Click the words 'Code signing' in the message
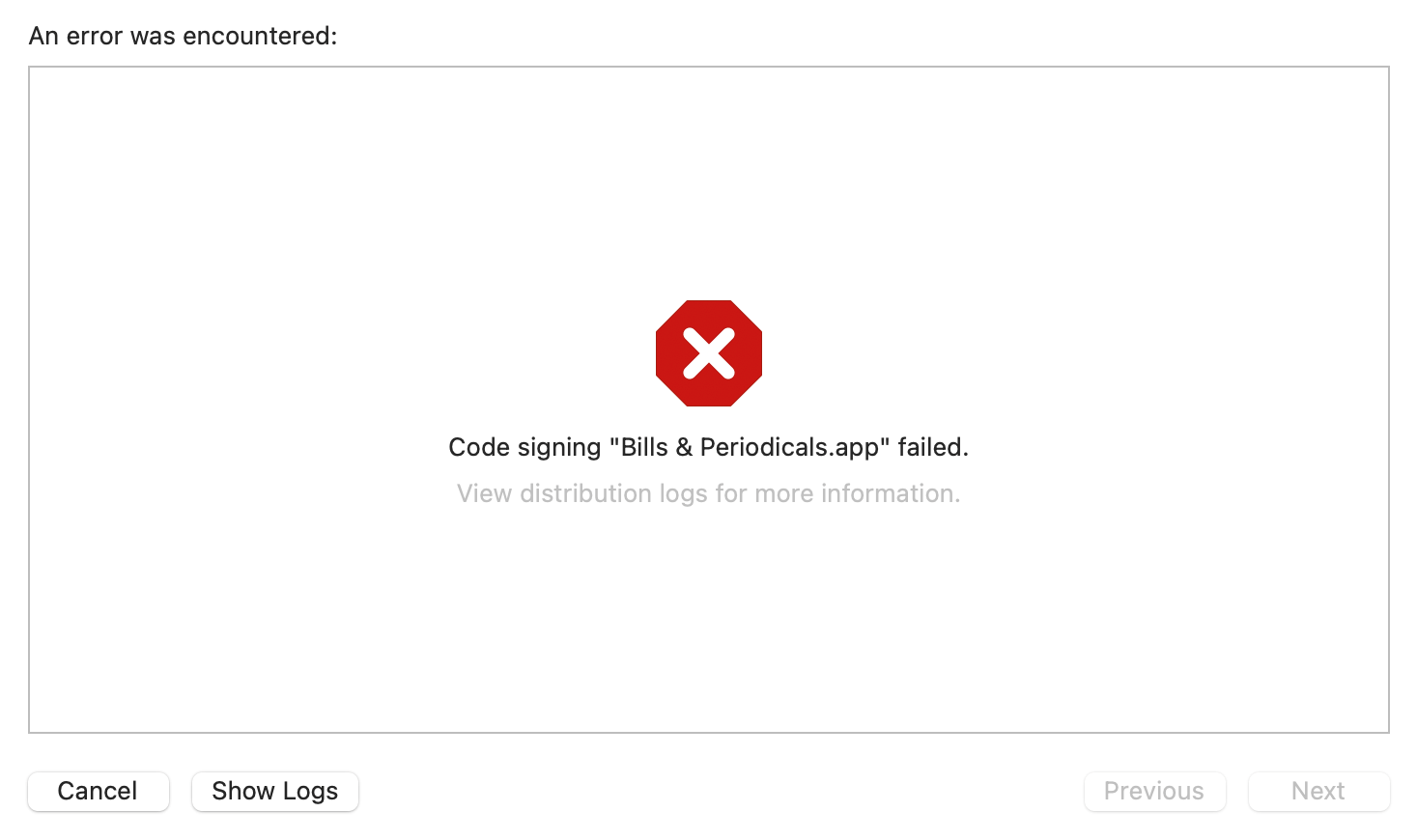 [x=524, y=447]
